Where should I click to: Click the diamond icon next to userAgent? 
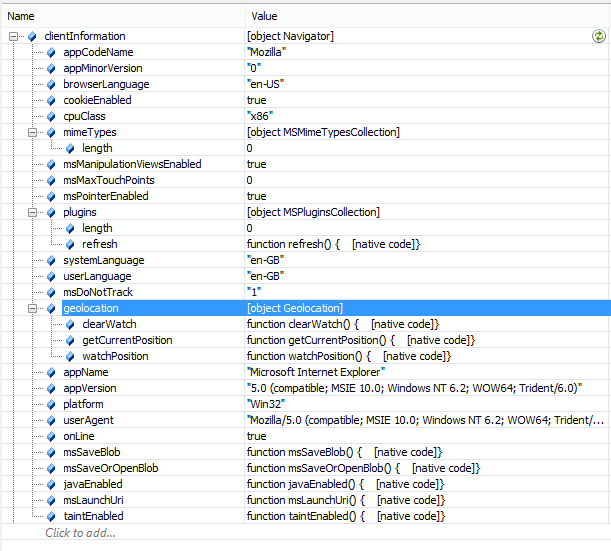click(x=51, y=420)
